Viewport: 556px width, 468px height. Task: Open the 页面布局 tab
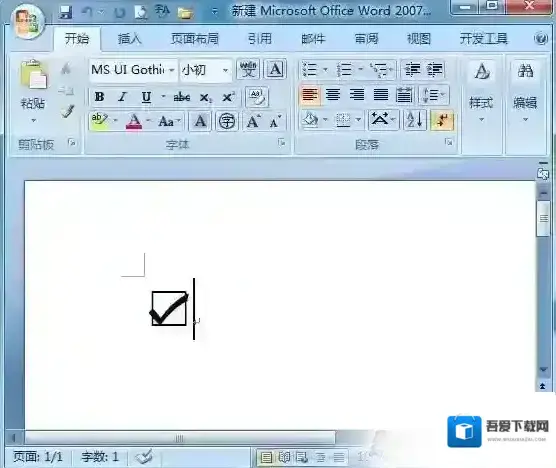195,38
